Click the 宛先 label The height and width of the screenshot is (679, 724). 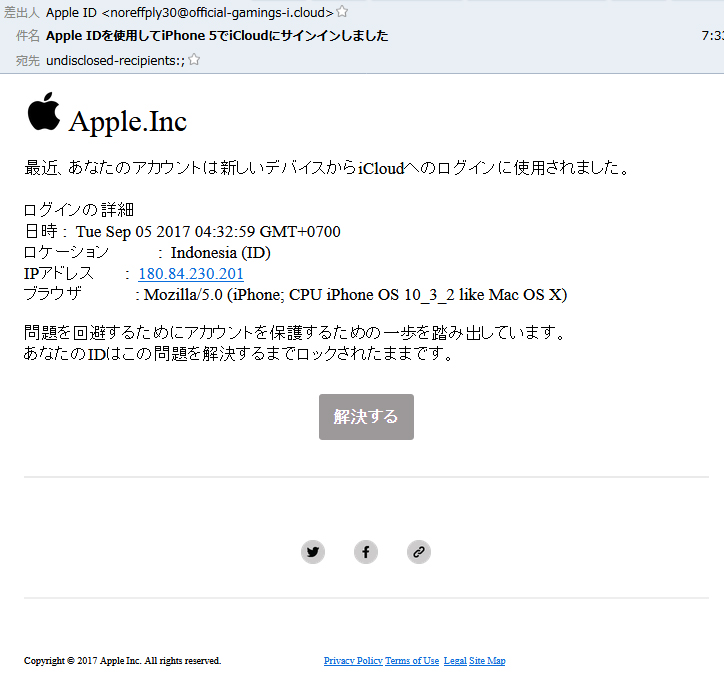[28, 60]
